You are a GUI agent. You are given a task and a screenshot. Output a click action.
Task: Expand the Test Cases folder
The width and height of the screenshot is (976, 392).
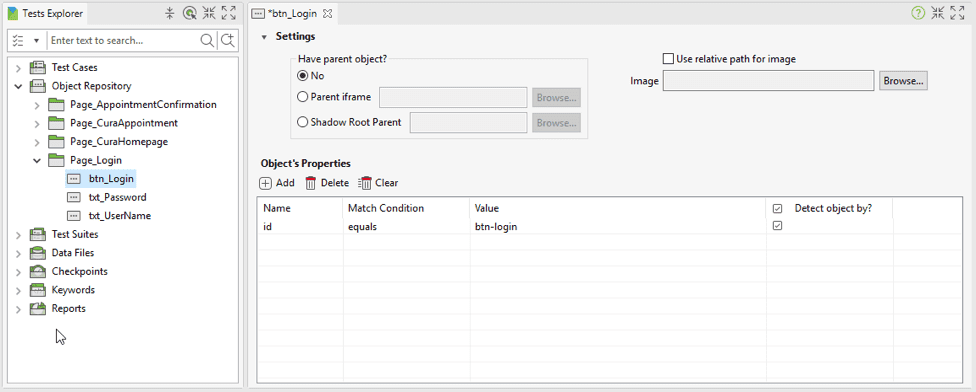(18, 67)
